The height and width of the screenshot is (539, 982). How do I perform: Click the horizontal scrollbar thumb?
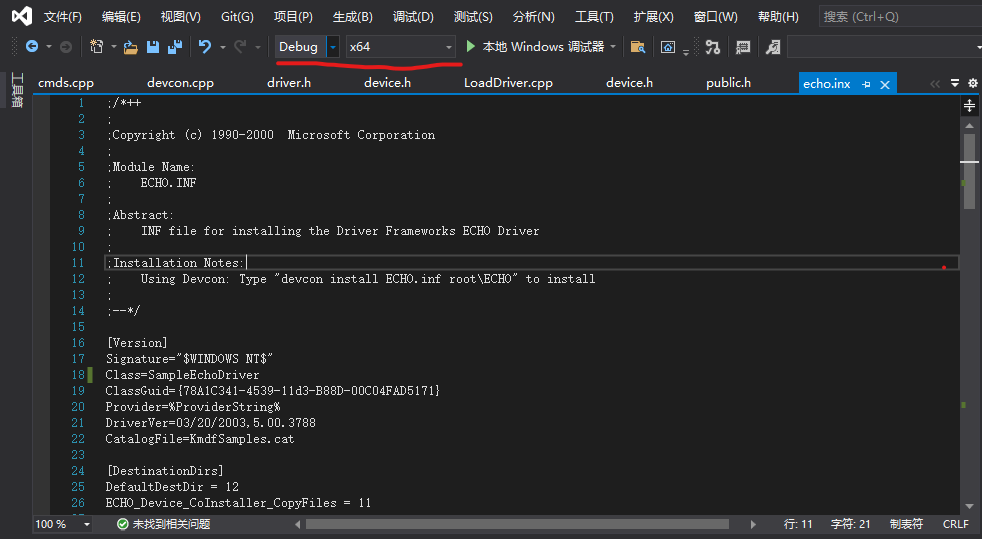[x=517, y=524]
